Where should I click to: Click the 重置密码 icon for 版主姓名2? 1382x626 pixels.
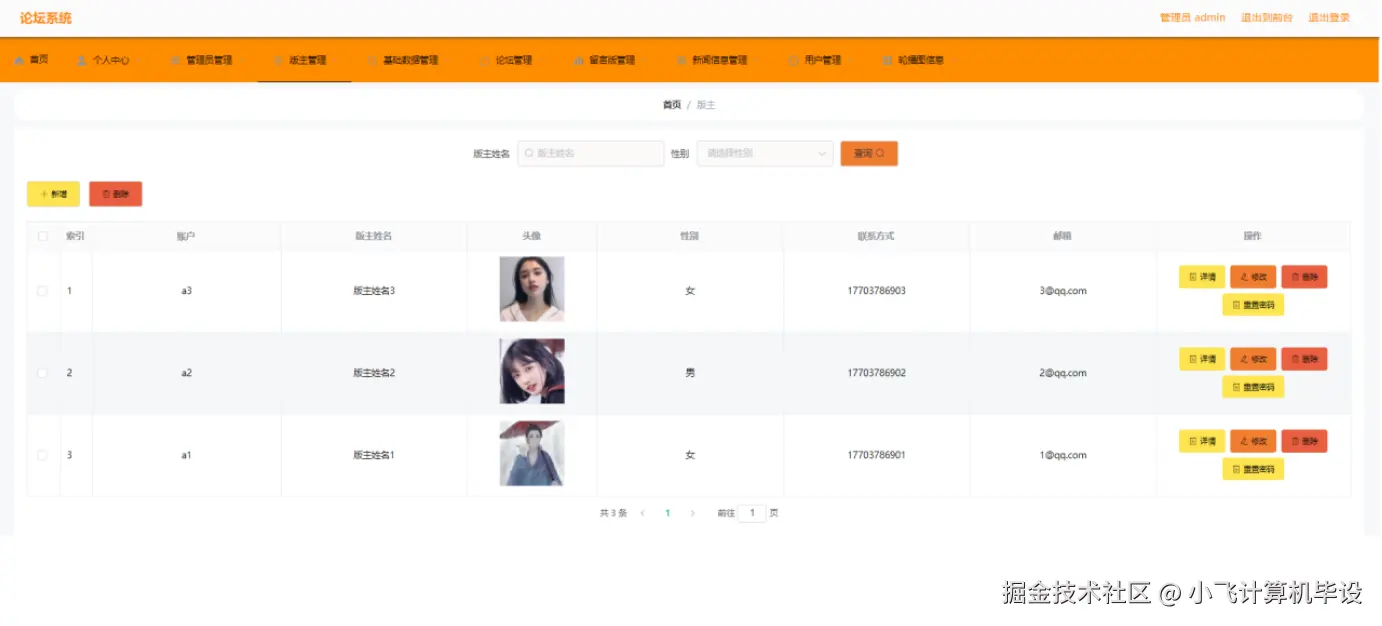(x=1237, y=386)
